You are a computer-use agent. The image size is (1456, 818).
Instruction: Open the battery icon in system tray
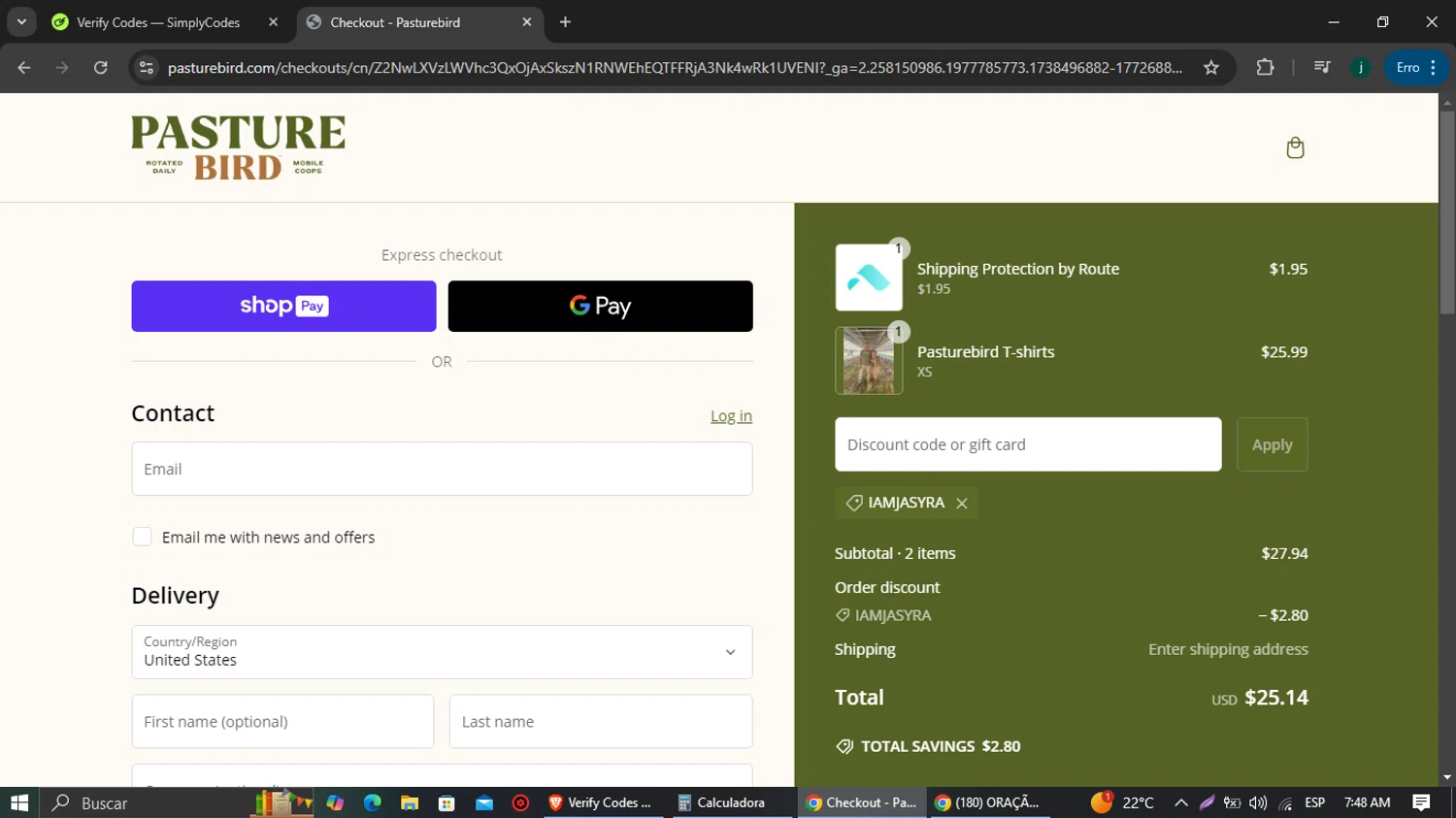[x=1232, y=802]
